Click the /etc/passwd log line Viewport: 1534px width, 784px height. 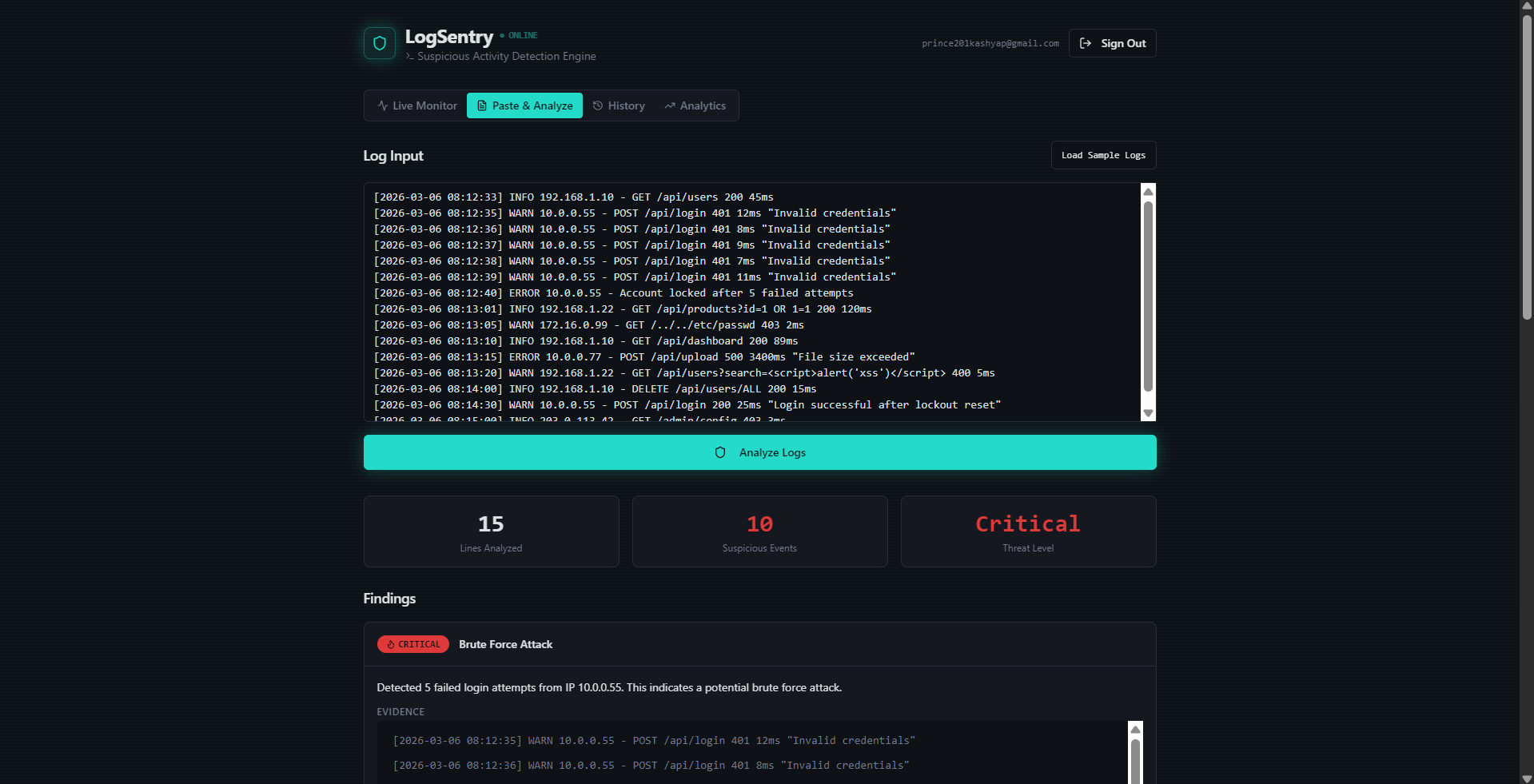[x=589, y=324]
